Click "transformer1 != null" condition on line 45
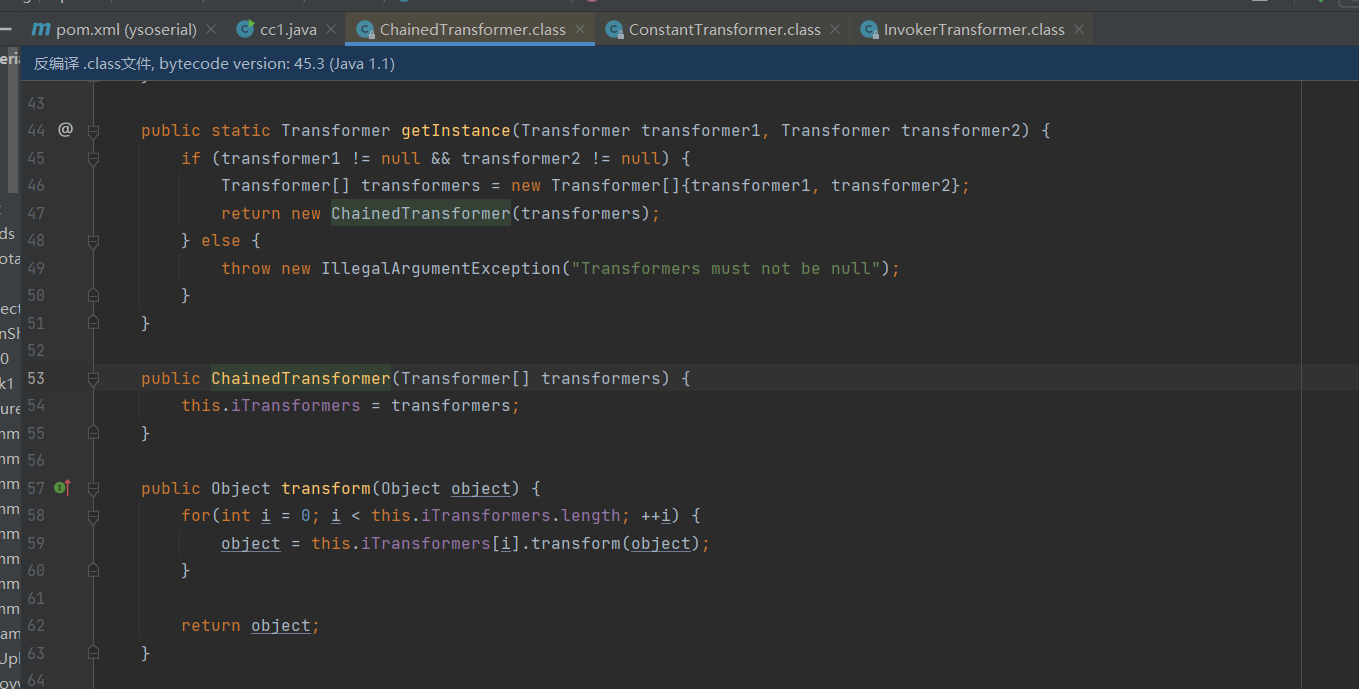The height and width of the screenshot is (689, 1359). click(x=321, y=158)
